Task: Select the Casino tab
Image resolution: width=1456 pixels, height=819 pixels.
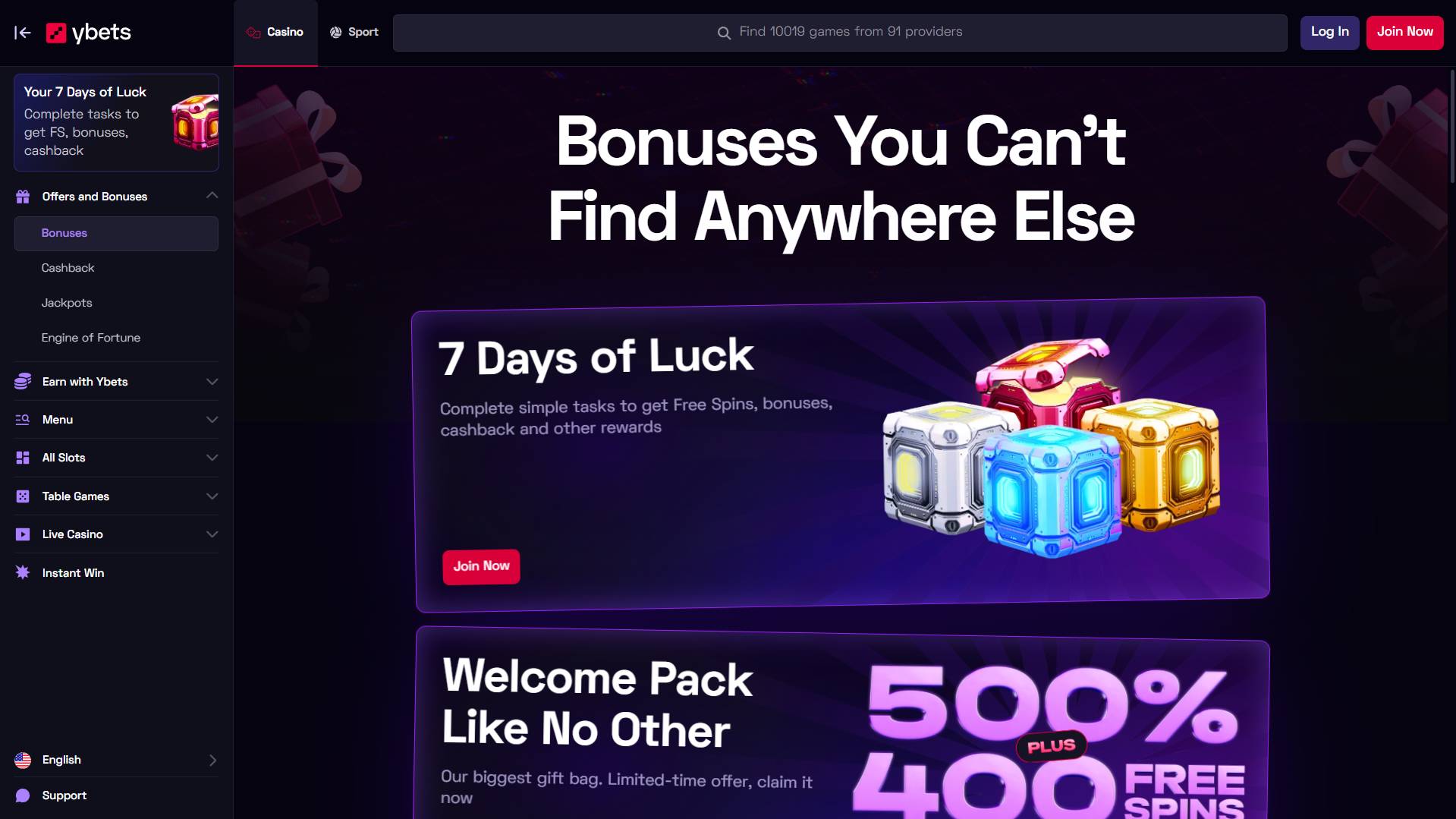Action: (x=275, y=33)
